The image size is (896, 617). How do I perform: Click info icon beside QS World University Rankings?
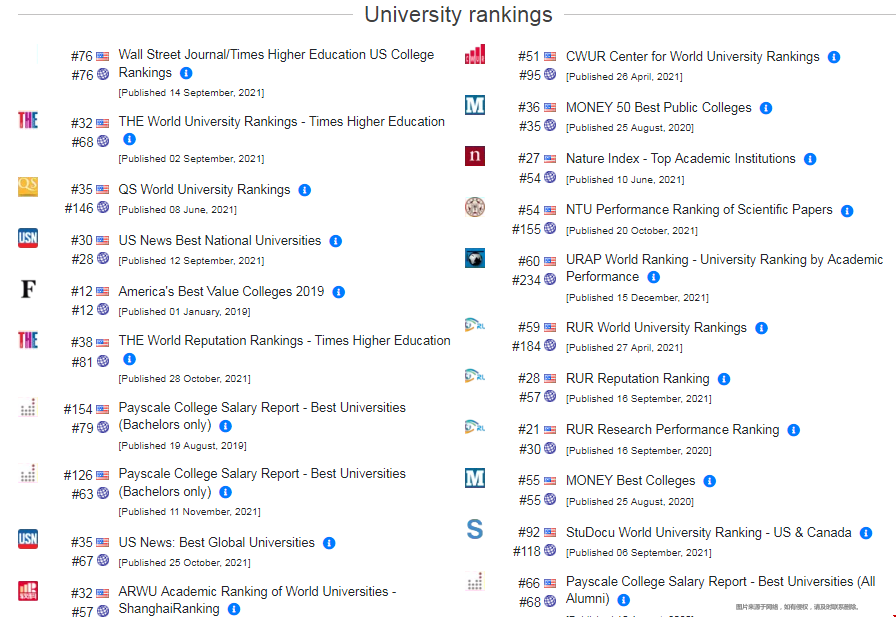[305, 190]
